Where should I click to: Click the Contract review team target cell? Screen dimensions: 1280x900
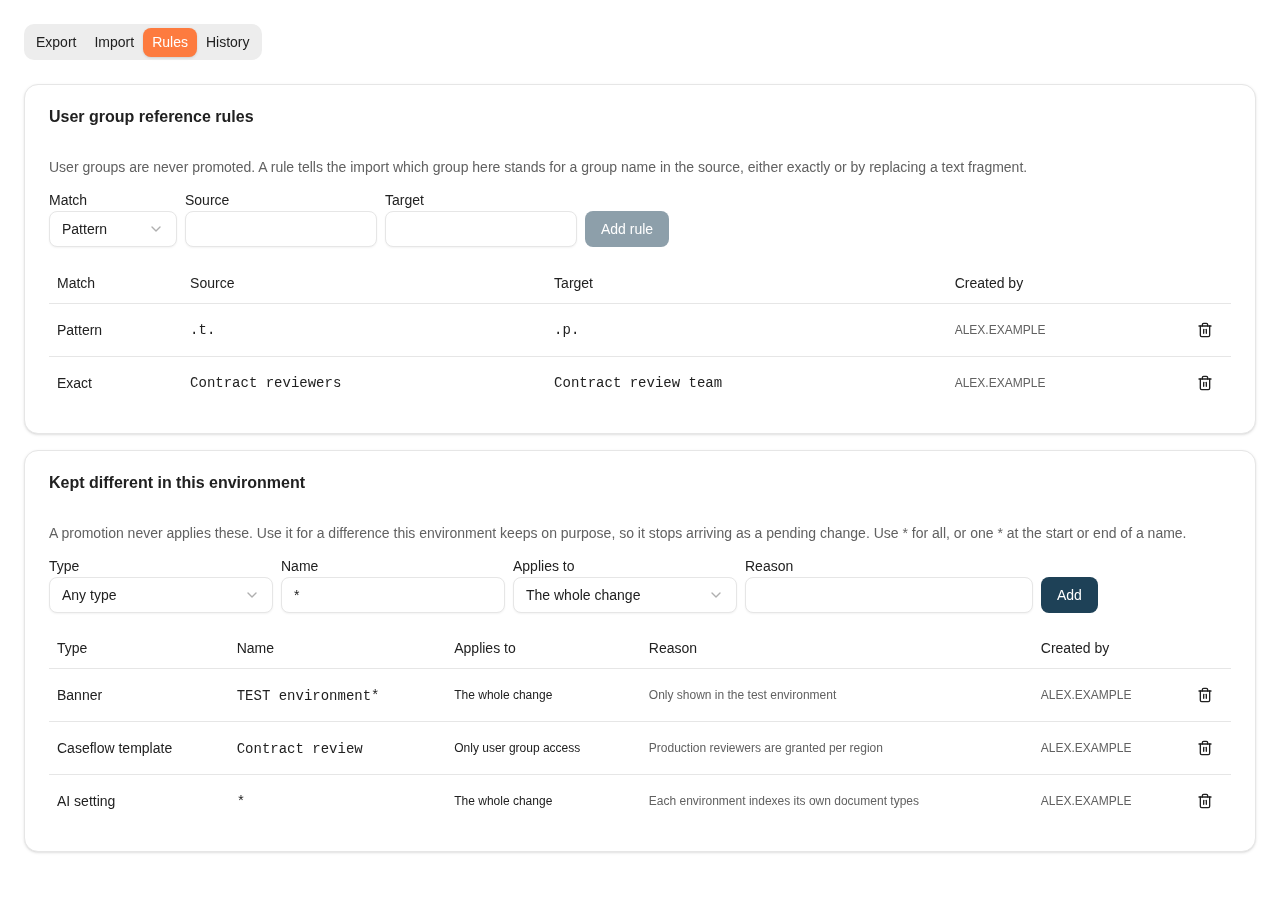(638, 383)
